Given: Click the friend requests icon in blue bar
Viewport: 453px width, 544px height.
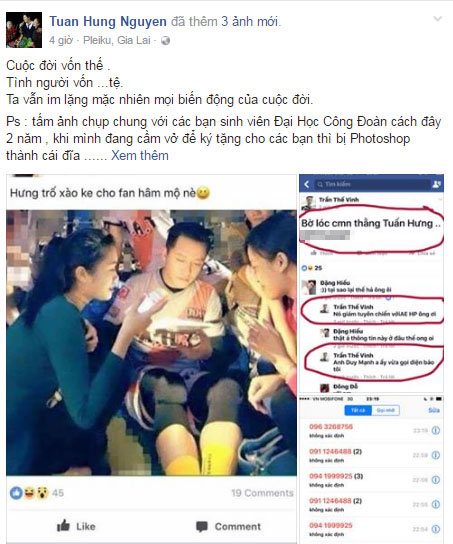Looking at the screenshot, I should tap(436, 184).
